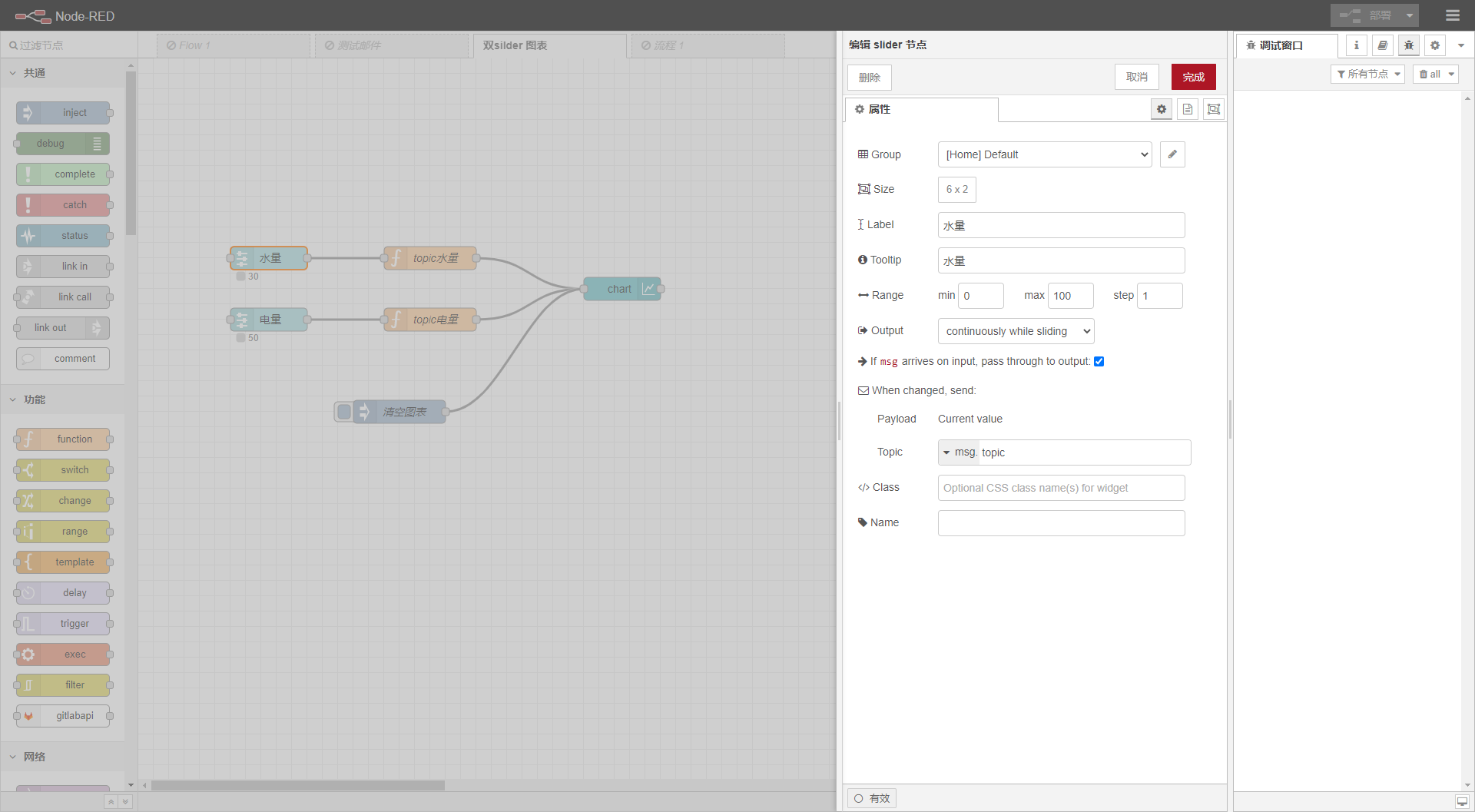Click the 删除 button to delete node
The height and width of the screenshot is (812, 1475).
click(x=868, y=77)
